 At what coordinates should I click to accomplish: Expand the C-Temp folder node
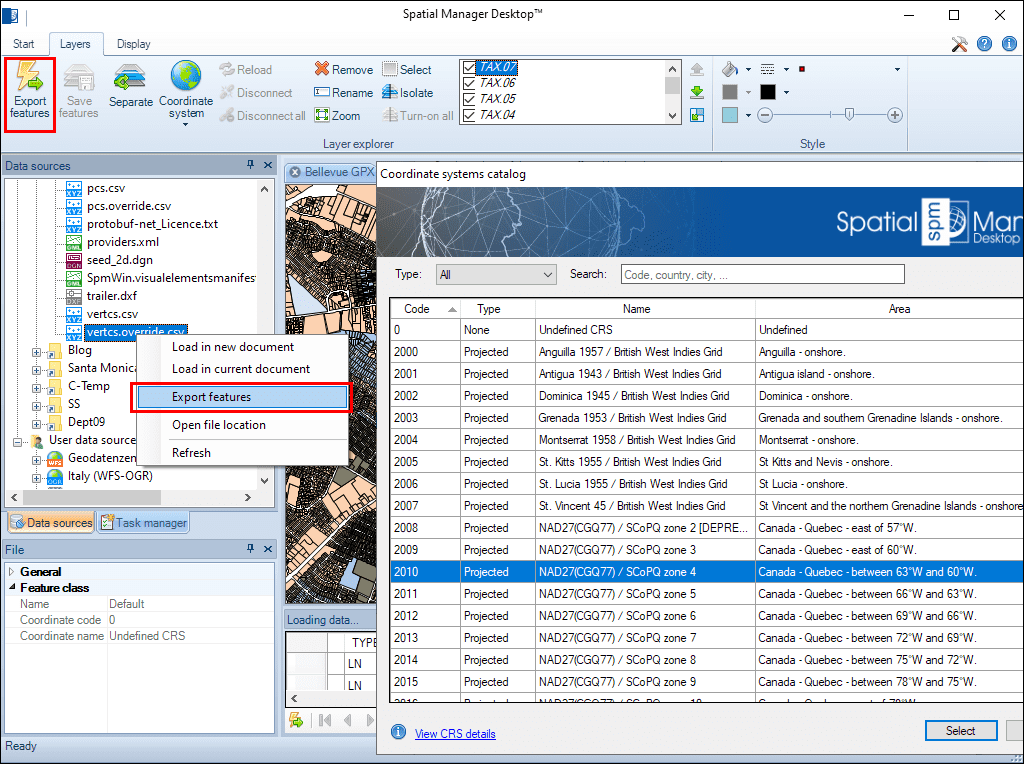point(37,389)
